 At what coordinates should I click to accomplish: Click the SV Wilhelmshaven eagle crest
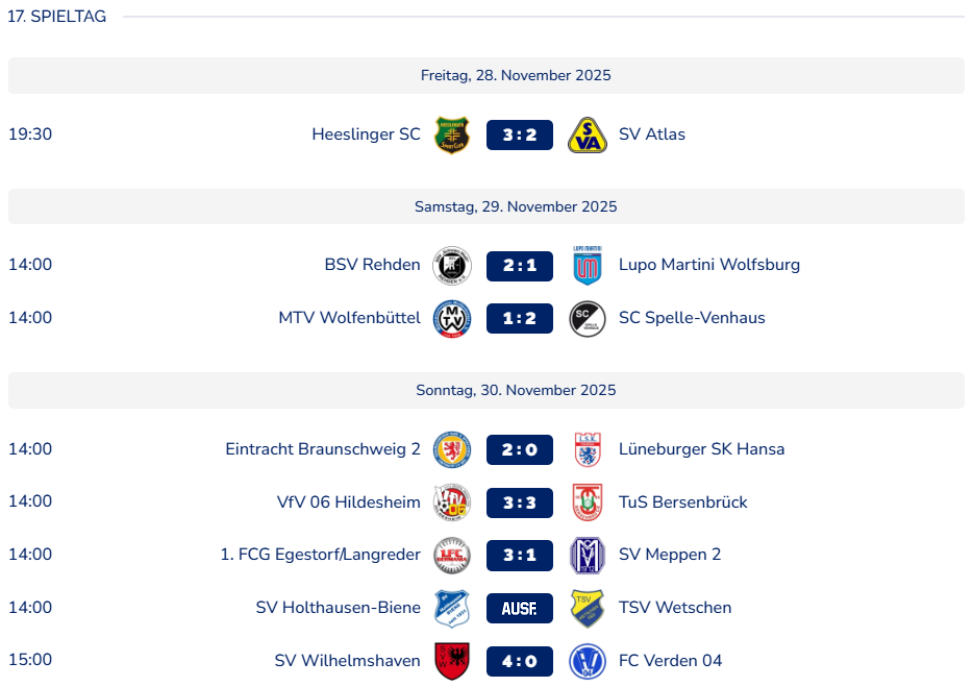(452, 661)
